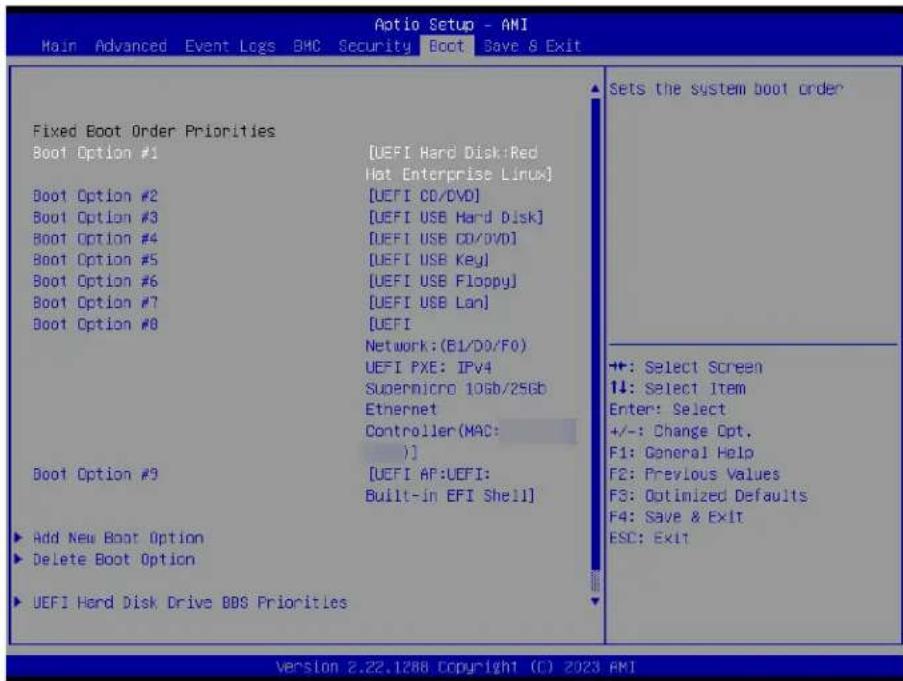Change the UEFI AP Built-in EFI Shell value
The image size is (903, 681).
[450, 485]
